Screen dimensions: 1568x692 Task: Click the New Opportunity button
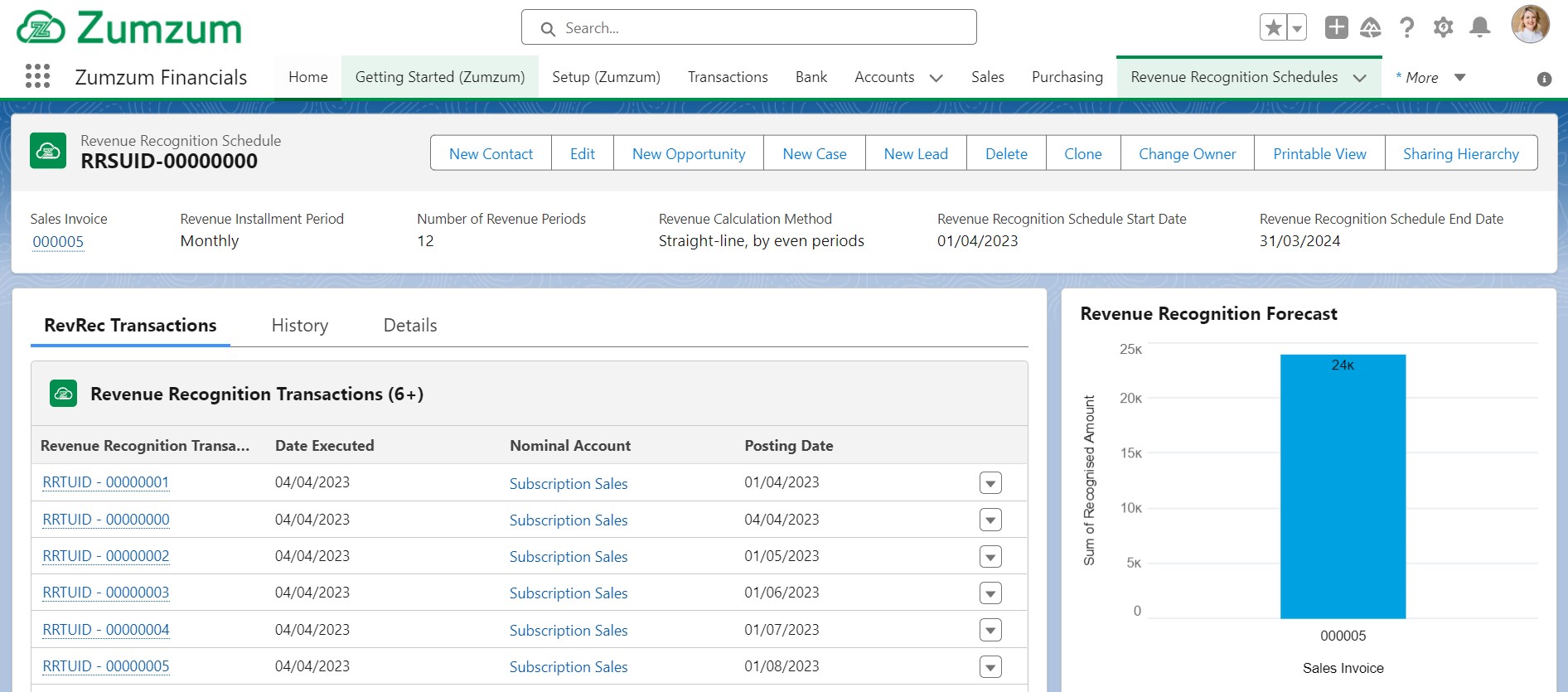coord(689,153)
